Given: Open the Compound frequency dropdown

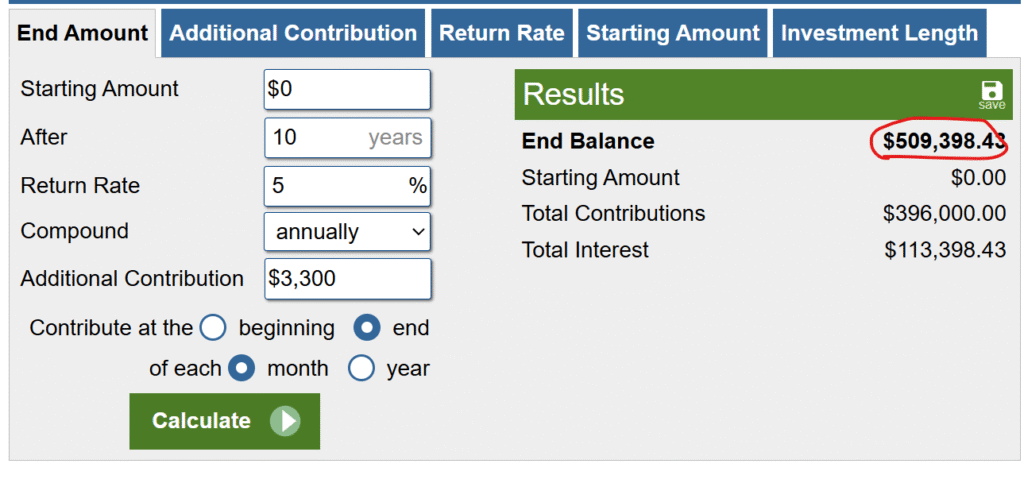Looking at the screenshot, I should point(347,232).
